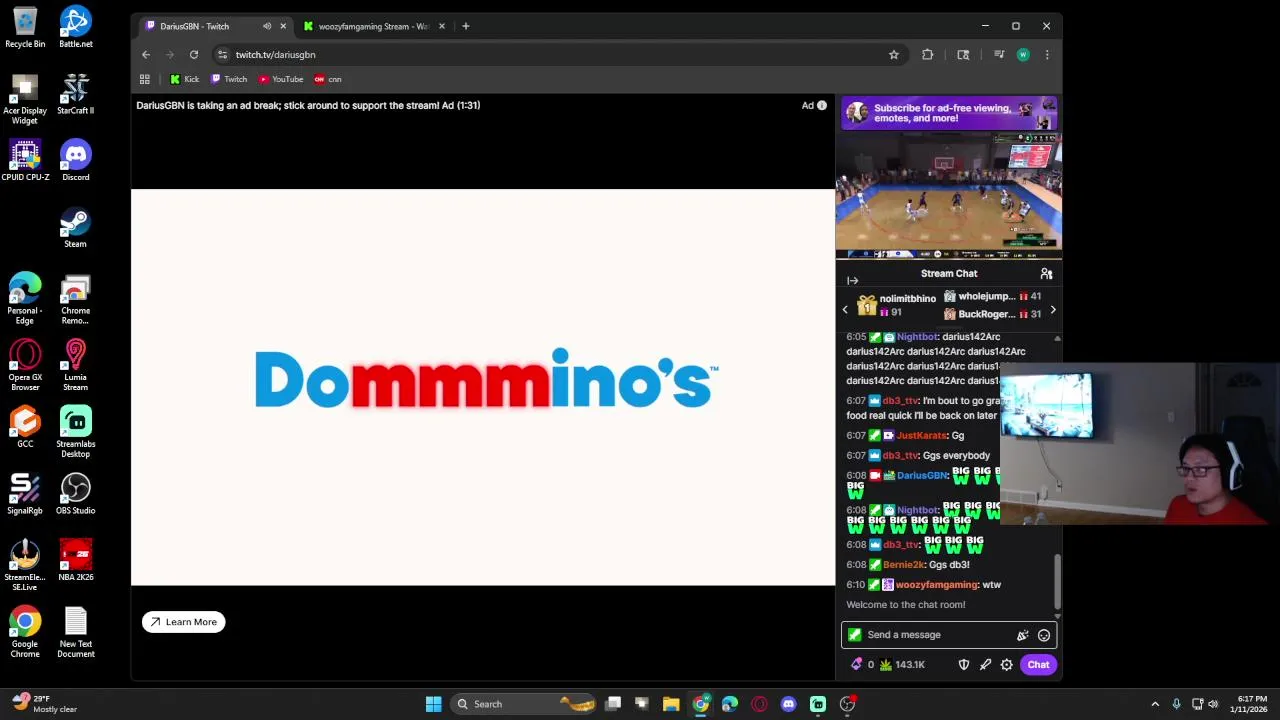1280x720 pixels.
Task: Switch to the DariusGBN - Twitch tab
Action: (213, 26)
